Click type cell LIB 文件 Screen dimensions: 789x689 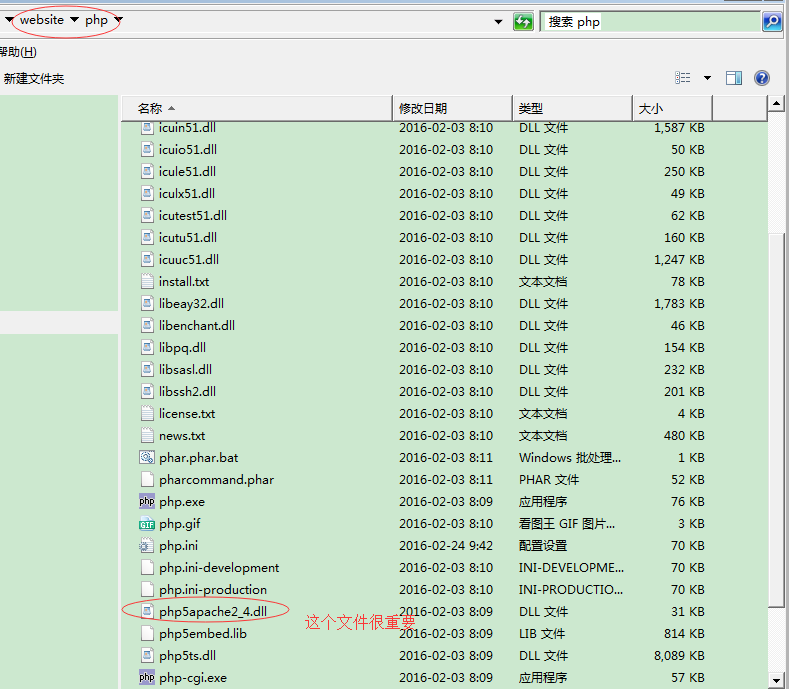542,634
